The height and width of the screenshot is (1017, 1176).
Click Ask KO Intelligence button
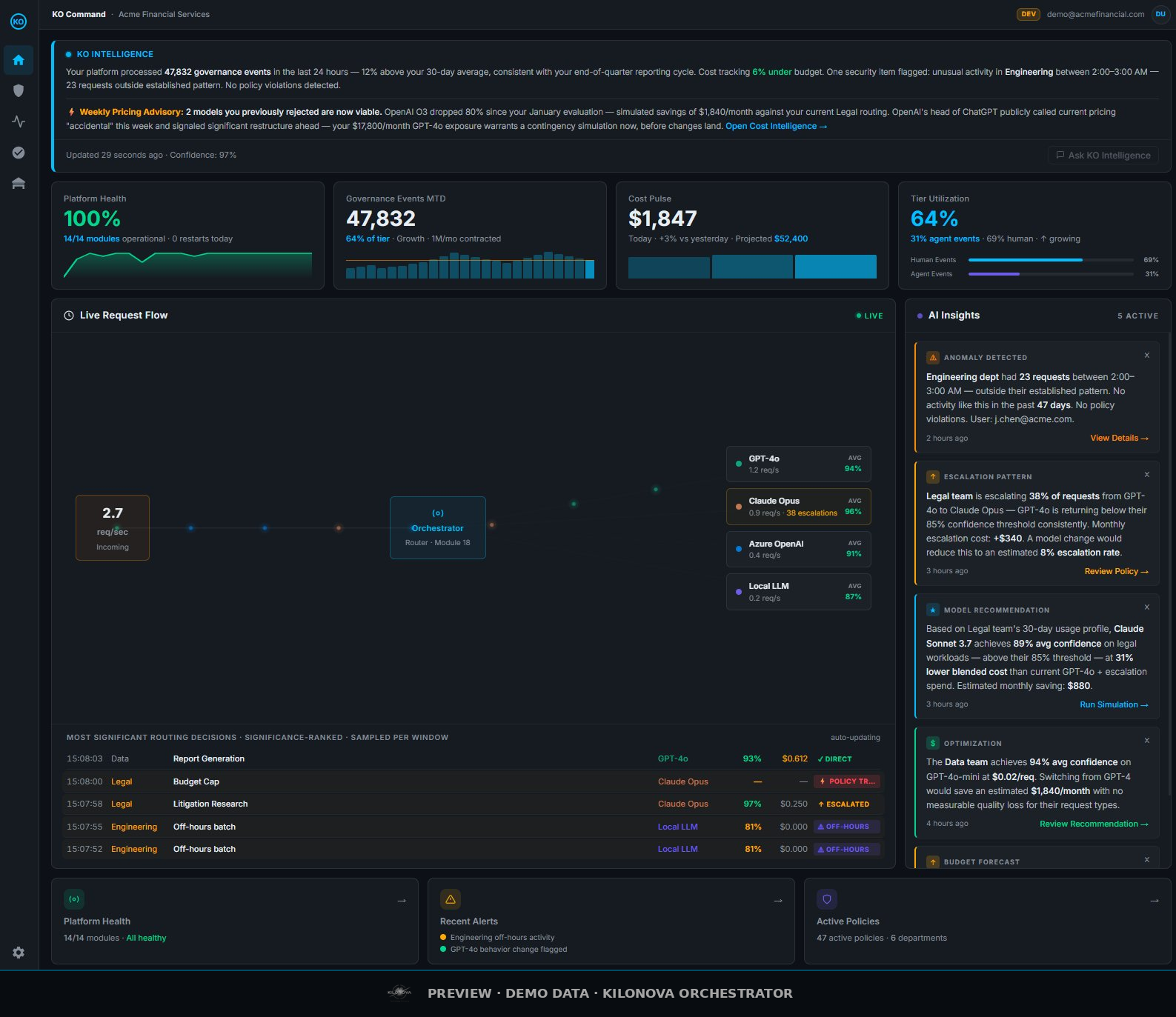click(1103, 156)
